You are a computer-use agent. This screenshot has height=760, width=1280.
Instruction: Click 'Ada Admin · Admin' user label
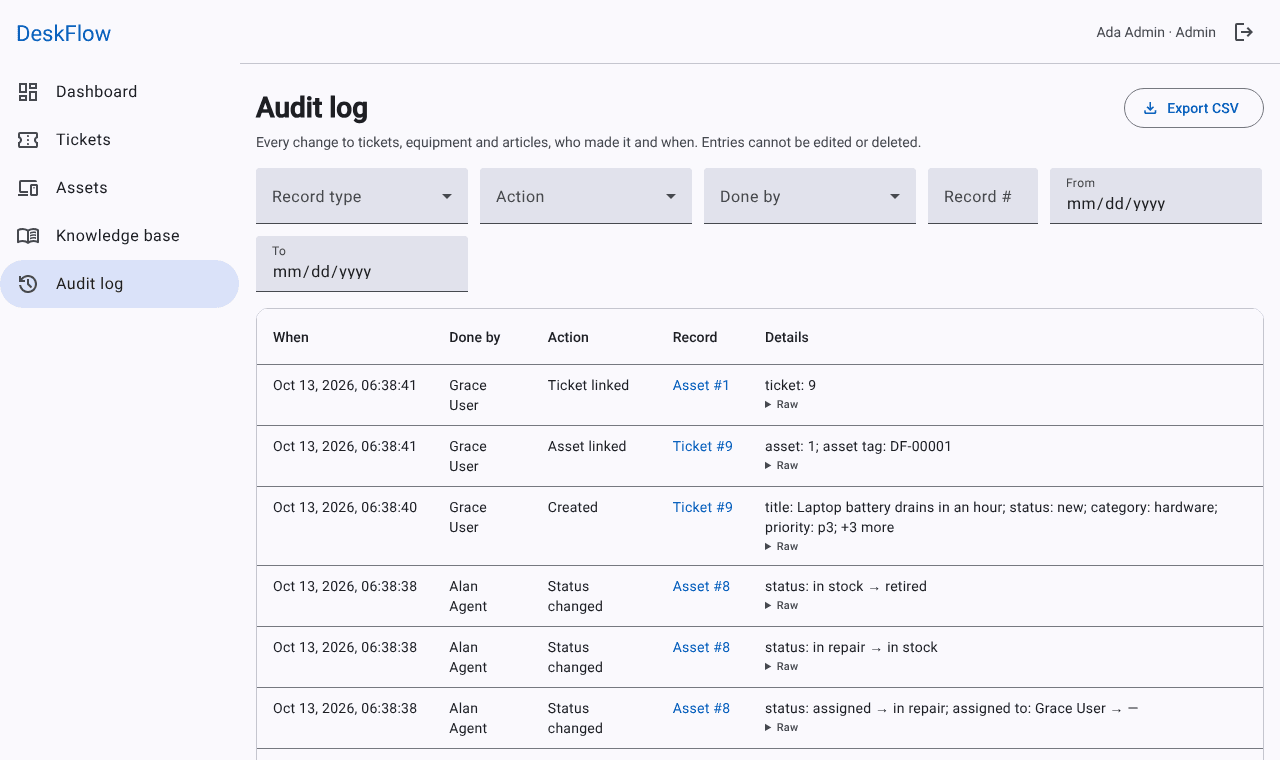pyautogui.click(x=1156, y=32)
